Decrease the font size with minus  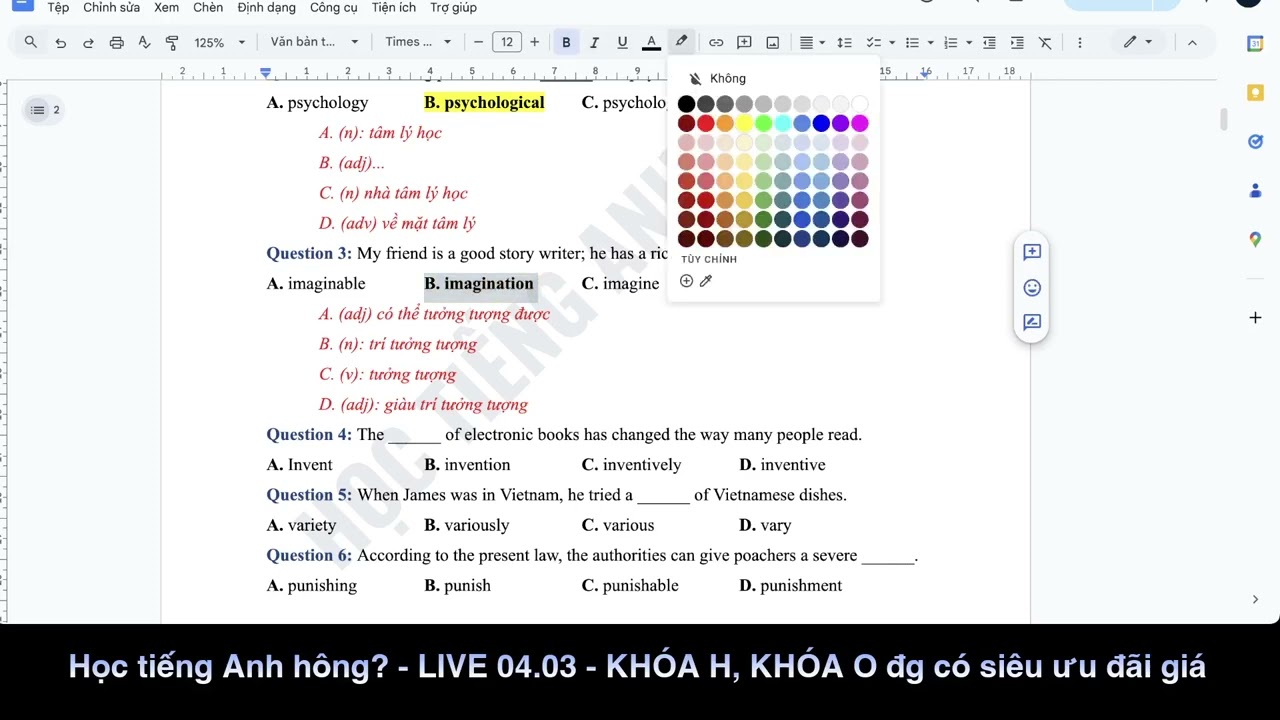click(x=479, y=42)
